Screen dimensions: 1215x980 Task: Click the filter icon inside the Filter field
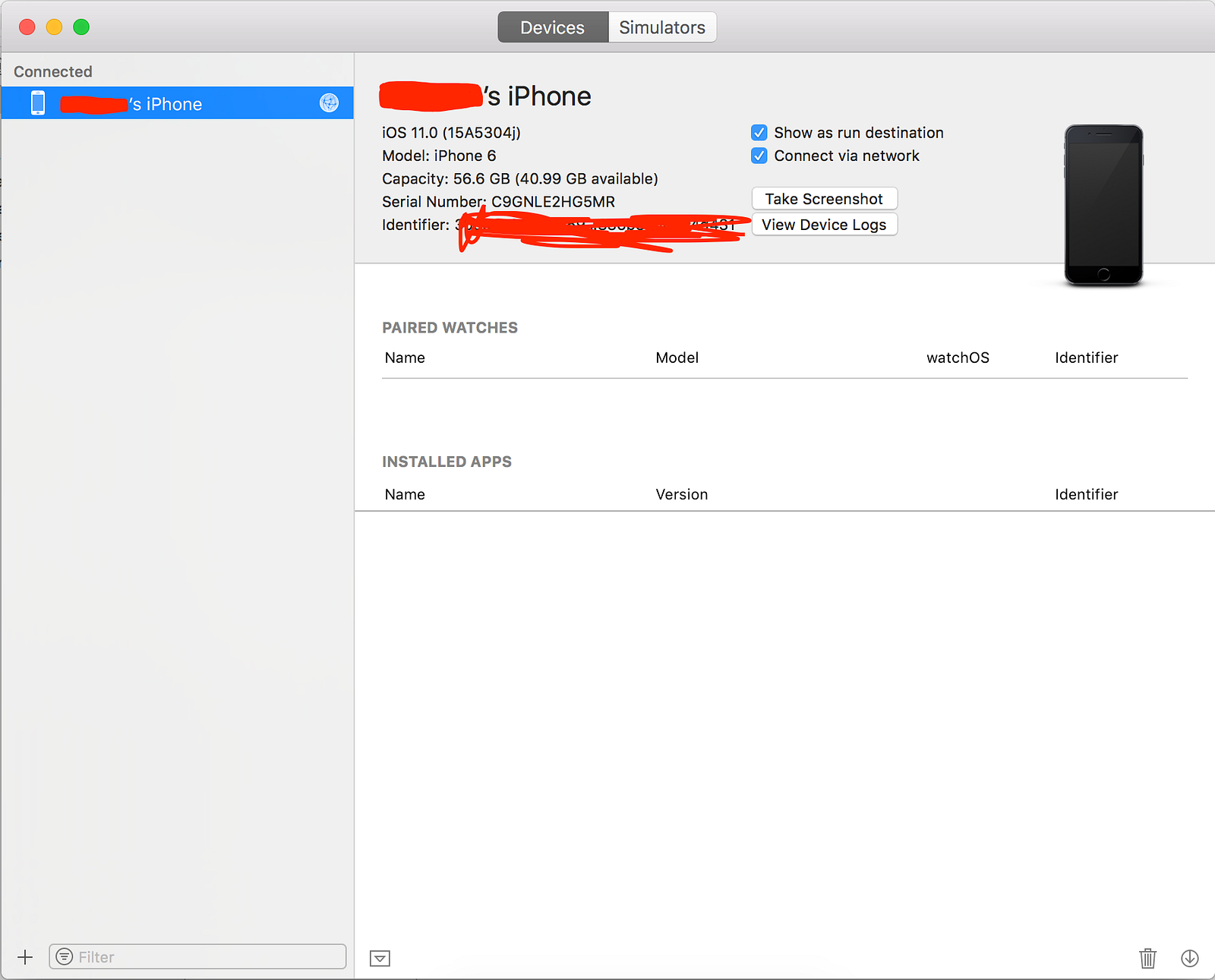65,956
